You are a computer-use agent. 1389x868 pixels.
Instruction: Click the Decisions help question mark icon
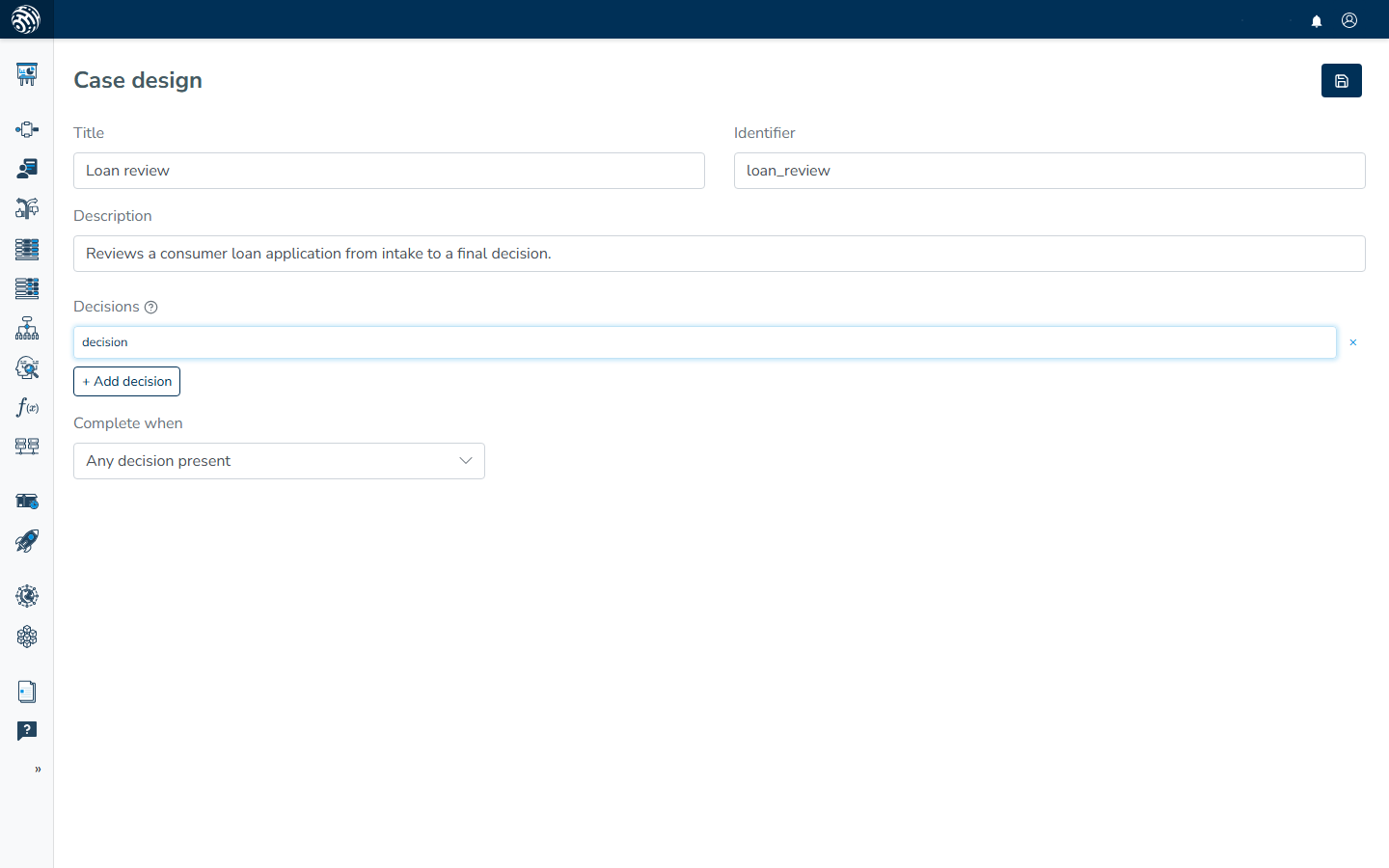pos(150,307)
